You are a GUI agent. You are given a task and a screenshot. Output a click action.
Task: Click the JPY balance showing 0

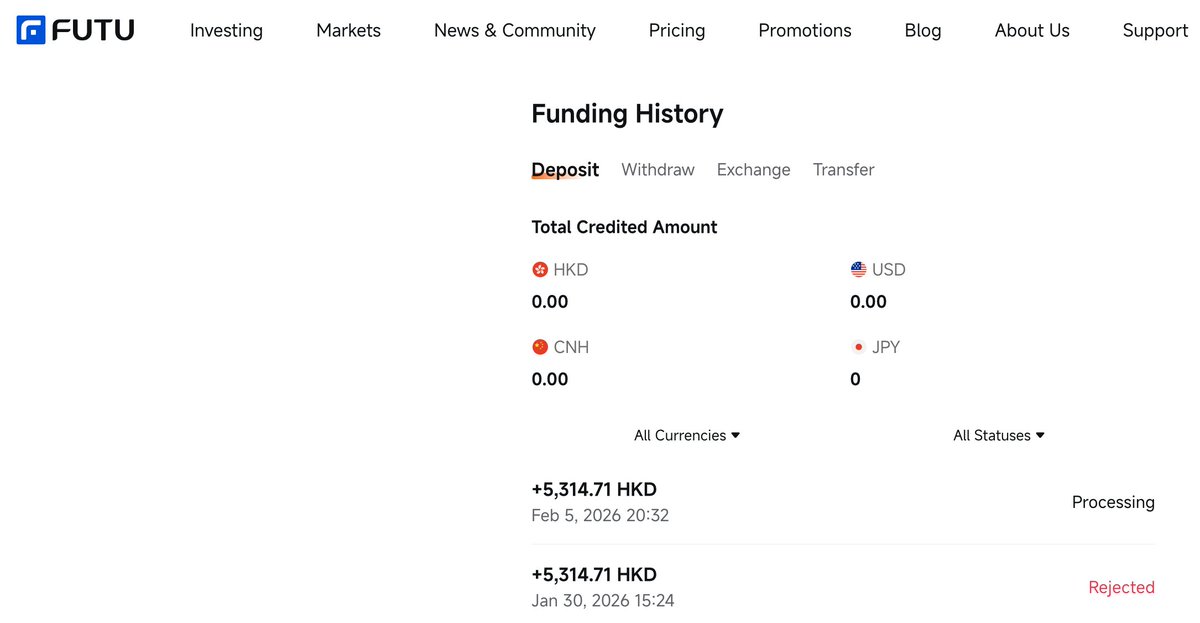(x=855, y=379)
